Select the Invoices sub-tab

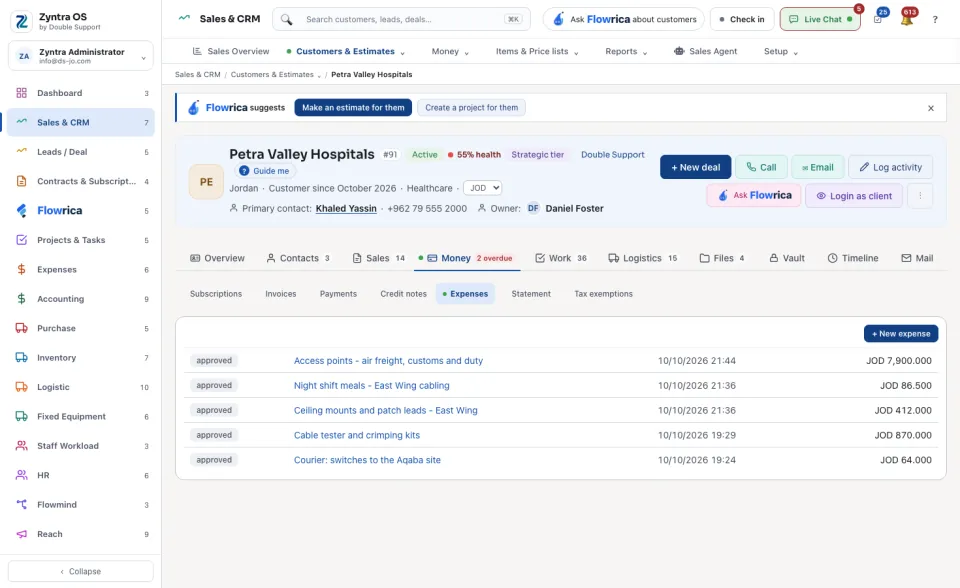(x=280, y=294)
